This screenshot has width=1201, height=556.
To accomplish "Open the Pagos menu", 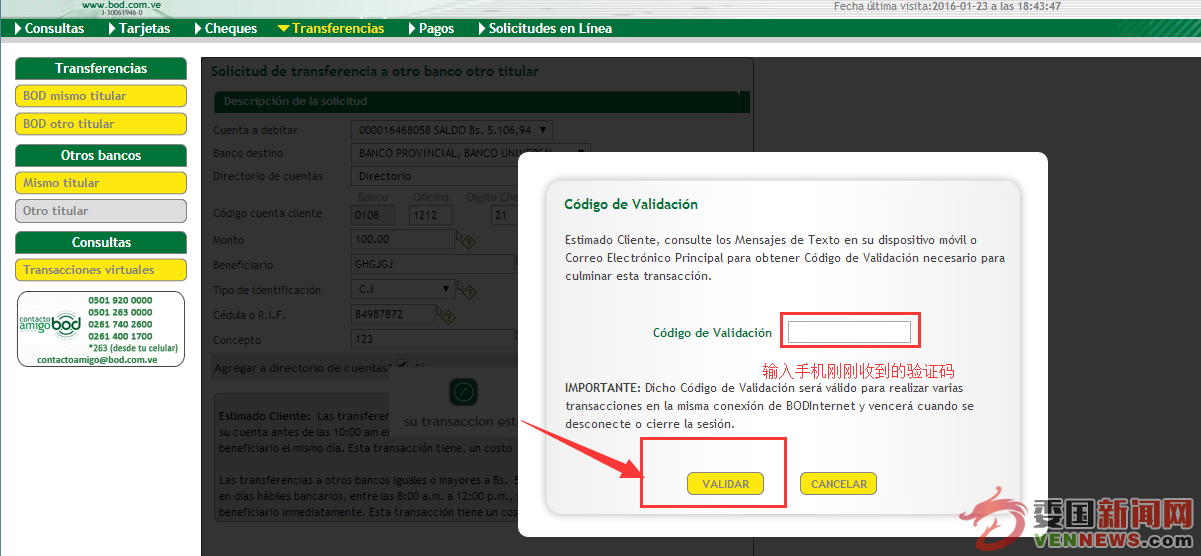I will tap(436, 28).
